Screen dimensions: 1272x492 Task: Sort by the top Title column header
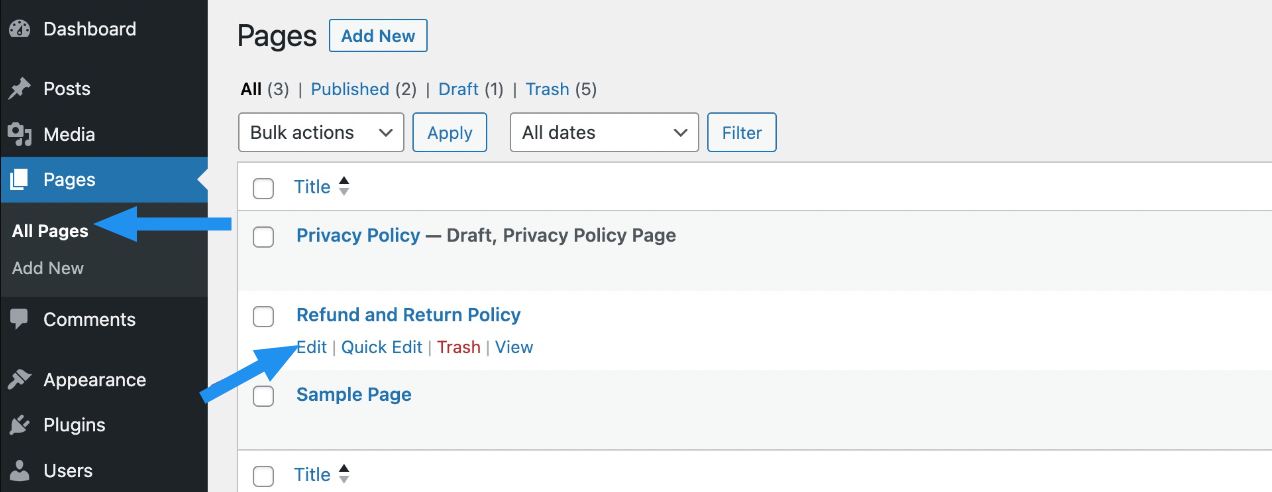[312, 187]
